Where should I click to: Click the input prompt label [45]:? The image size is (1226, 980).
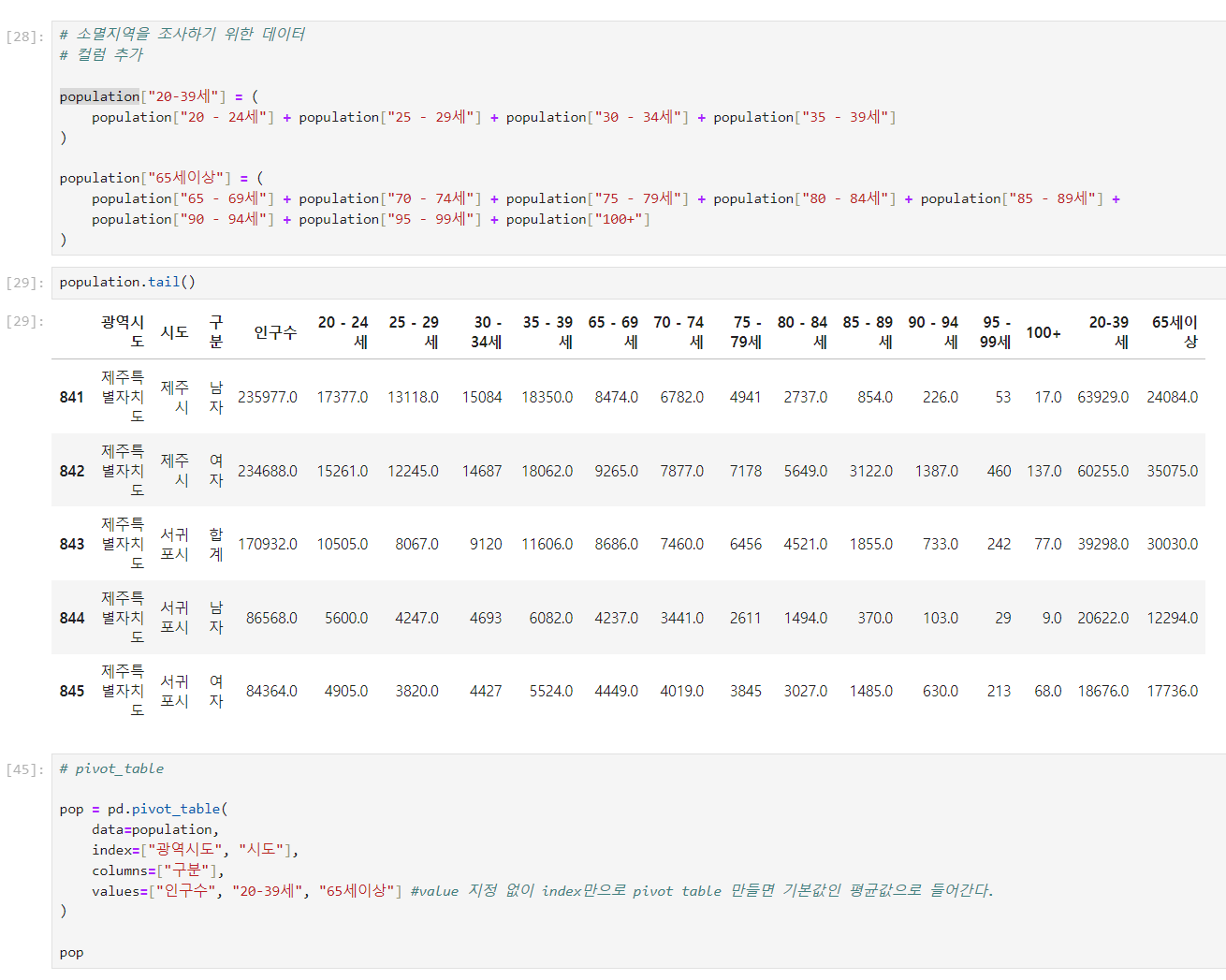pyautogui.click(x=25, y=769)
